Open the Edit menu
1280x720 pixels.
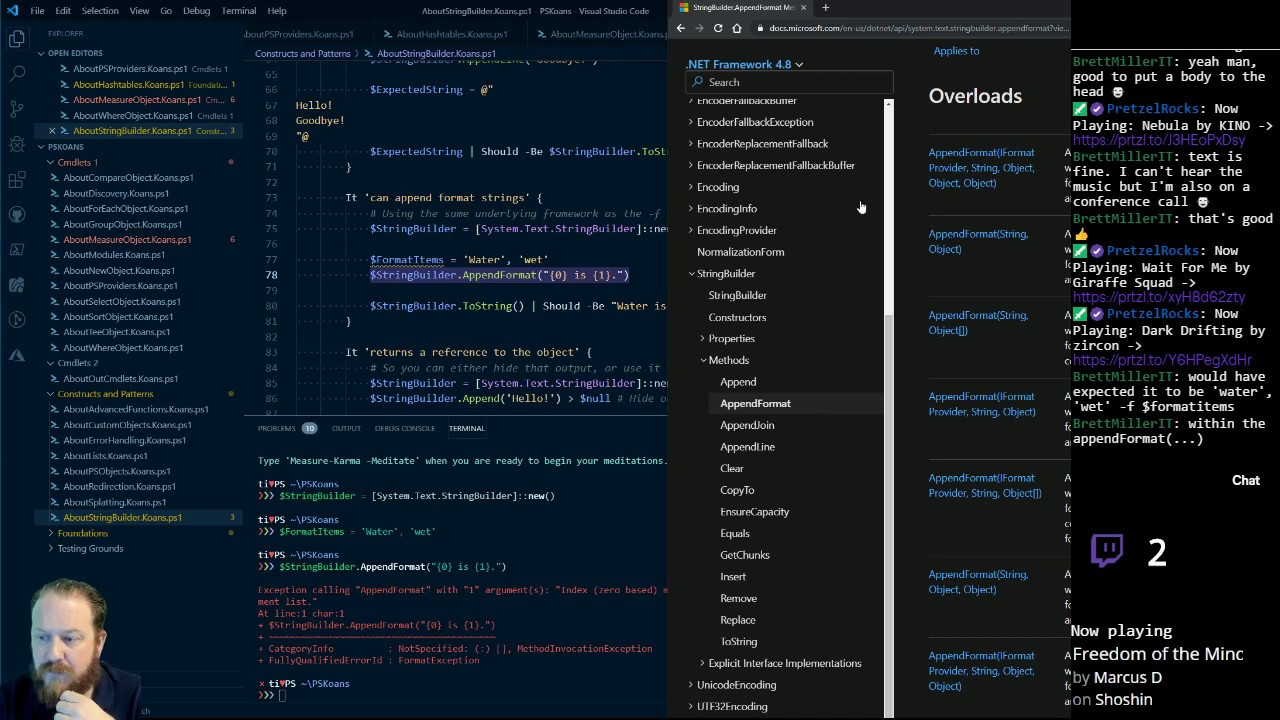63,10
